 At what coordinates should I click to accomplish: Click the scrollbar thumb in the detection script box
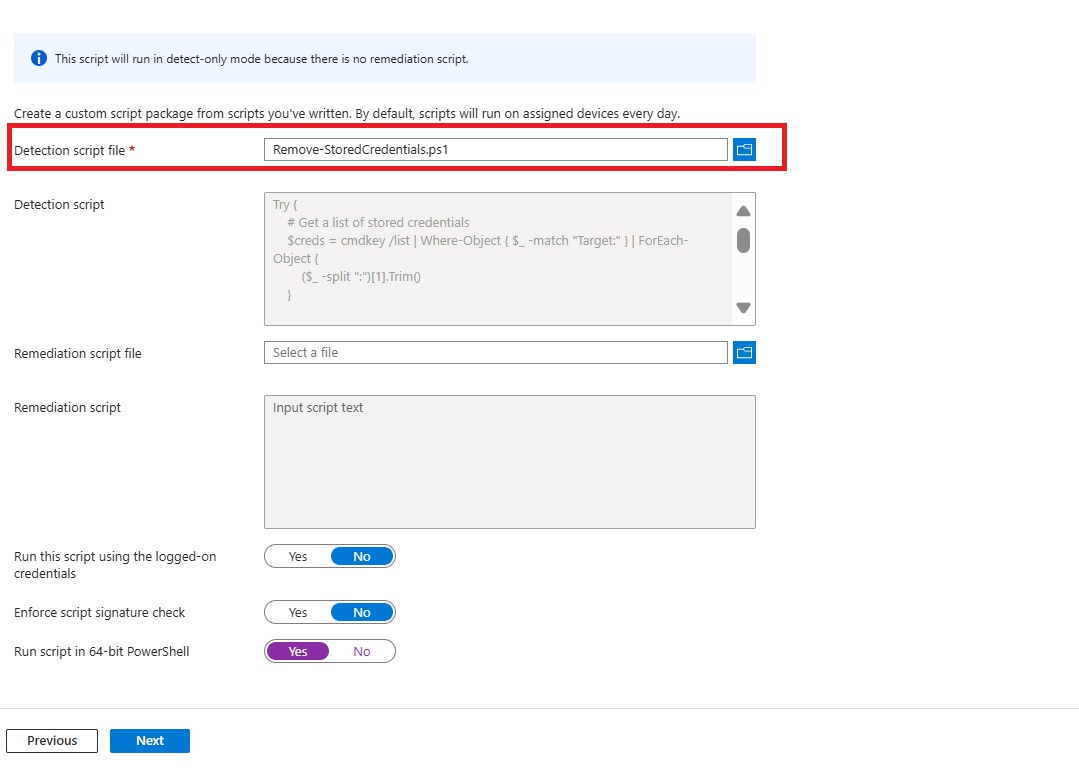(742, 240)
